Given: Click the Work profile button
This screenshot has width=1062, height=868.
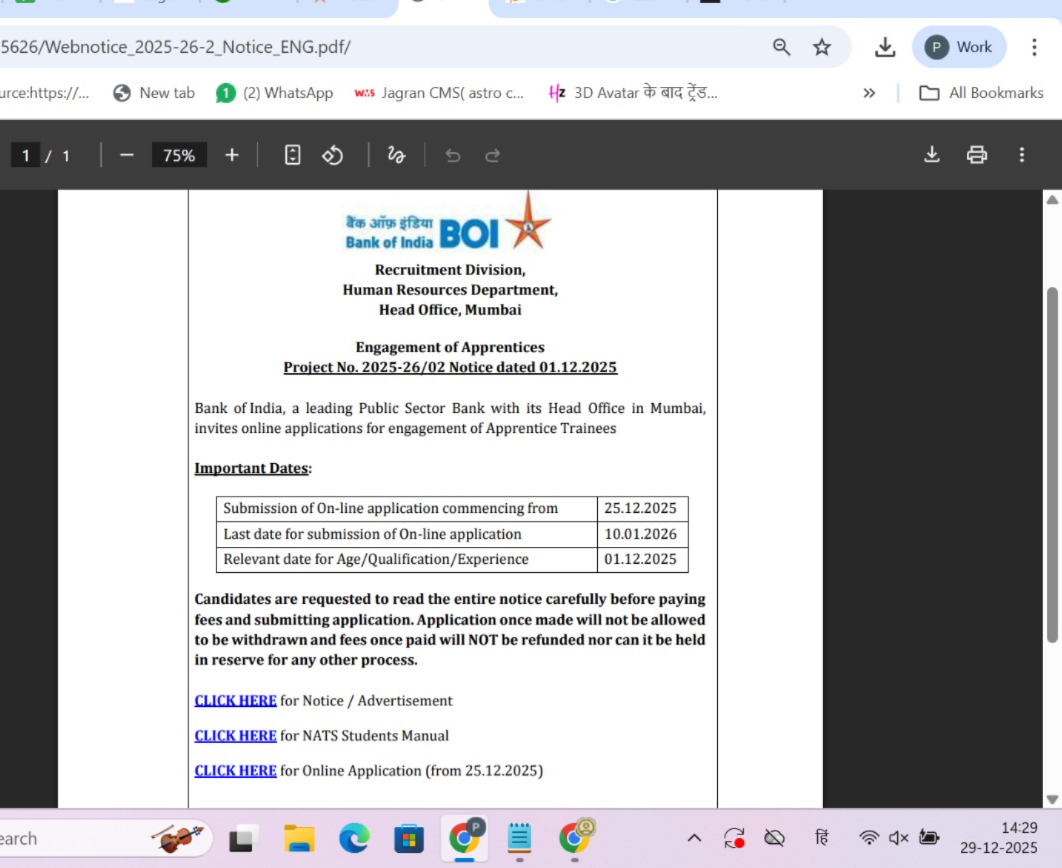Looking at the screenshot, I should [959, 46].
